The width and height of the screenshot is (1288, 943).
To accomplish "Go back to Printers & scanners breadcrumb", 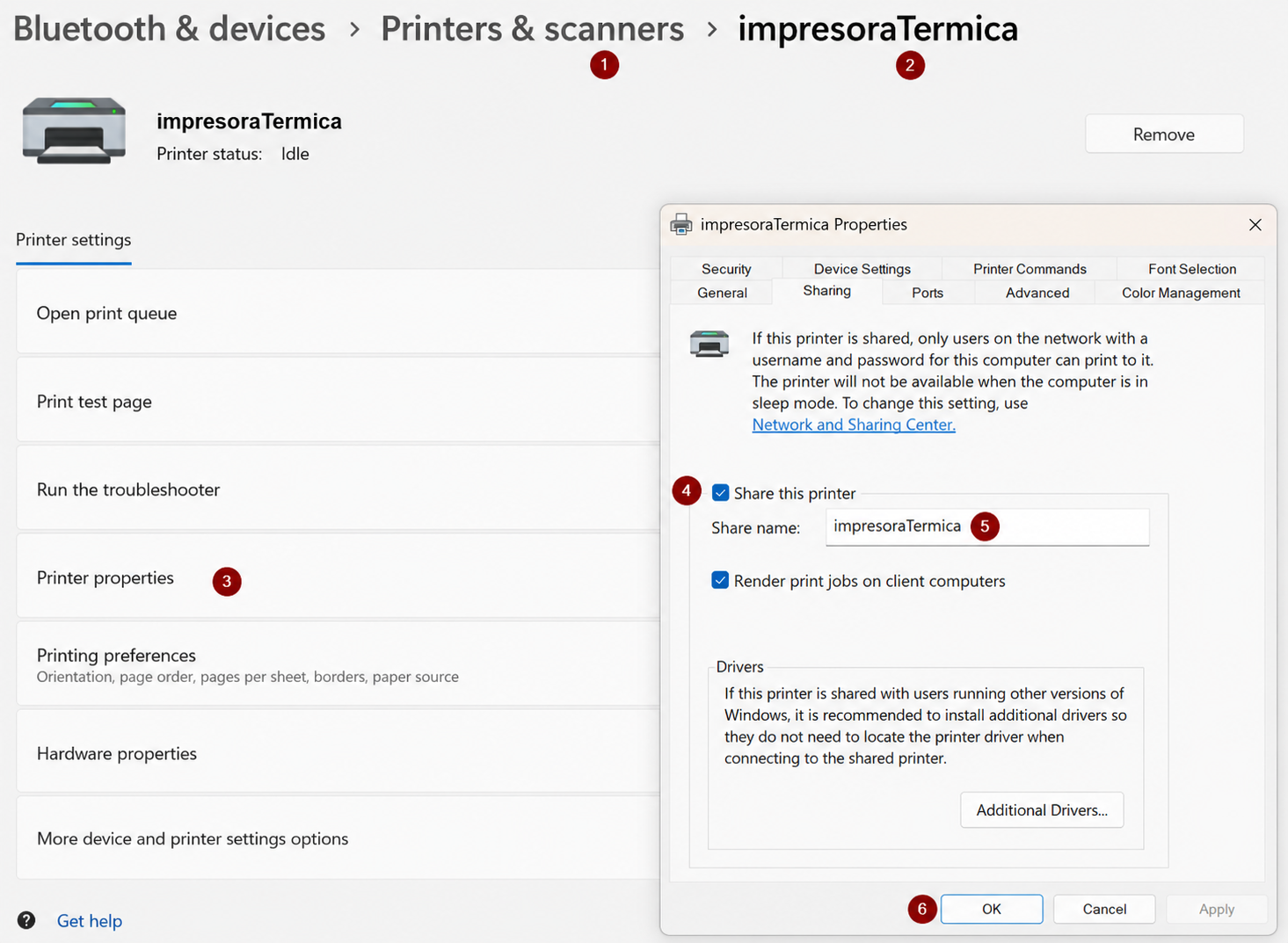I will 532,29.
